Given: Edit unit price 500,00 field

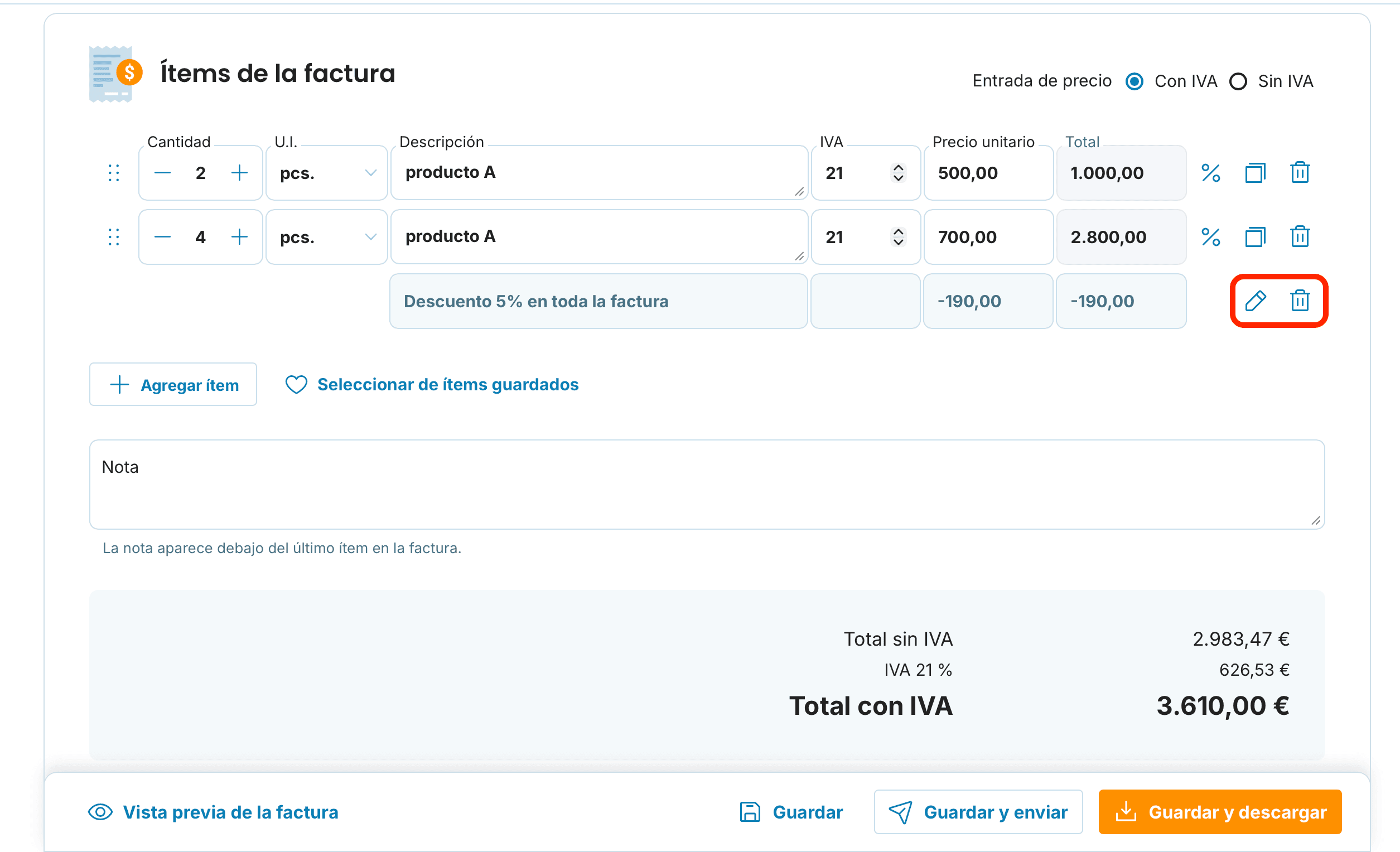Looking at the screenshot, I should (988, 173).
